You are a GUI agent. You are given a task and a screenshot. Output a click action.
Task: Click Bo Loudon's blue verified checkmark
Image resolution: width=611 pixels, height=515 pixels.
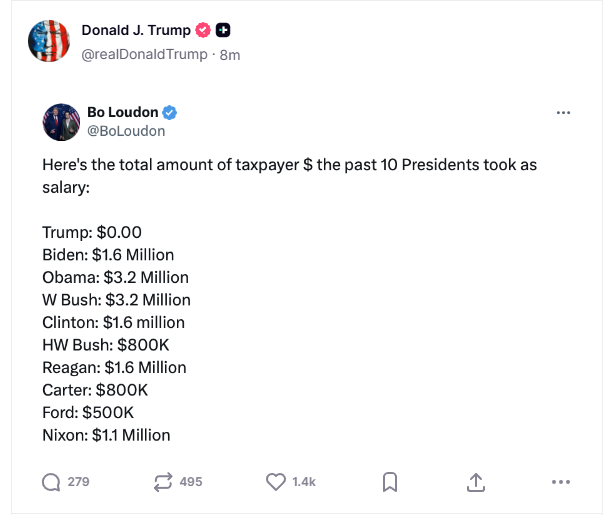coord(171,112)
